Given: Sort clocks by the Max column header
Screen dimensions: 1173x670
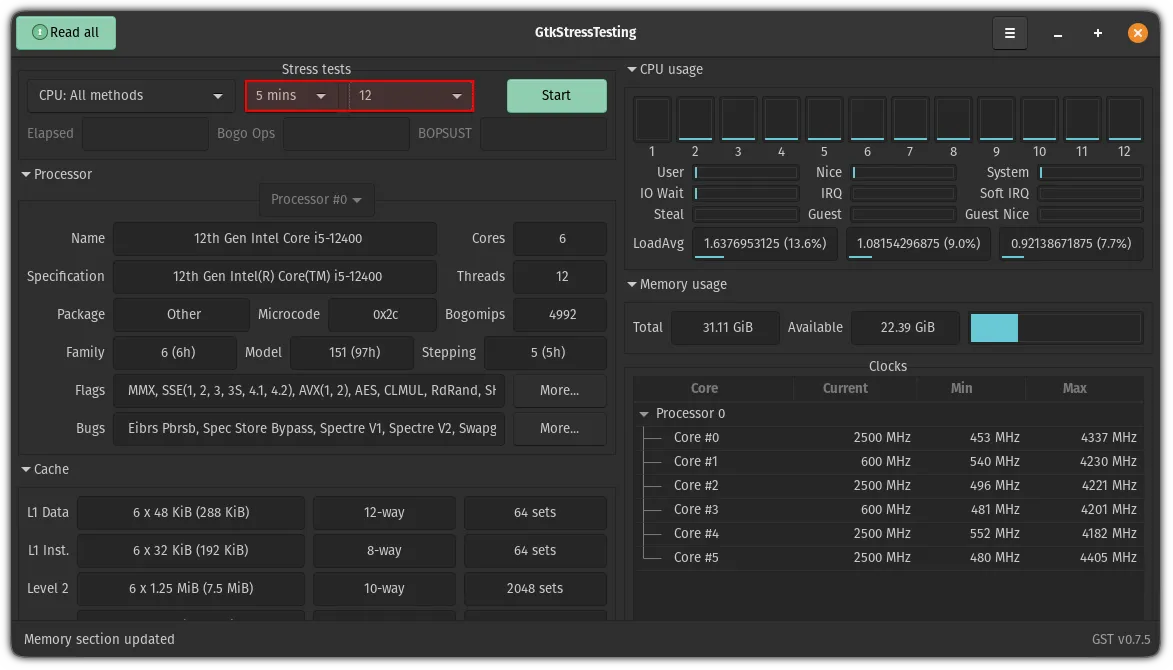Looking at the screenshot, I should click(1075, 389).
